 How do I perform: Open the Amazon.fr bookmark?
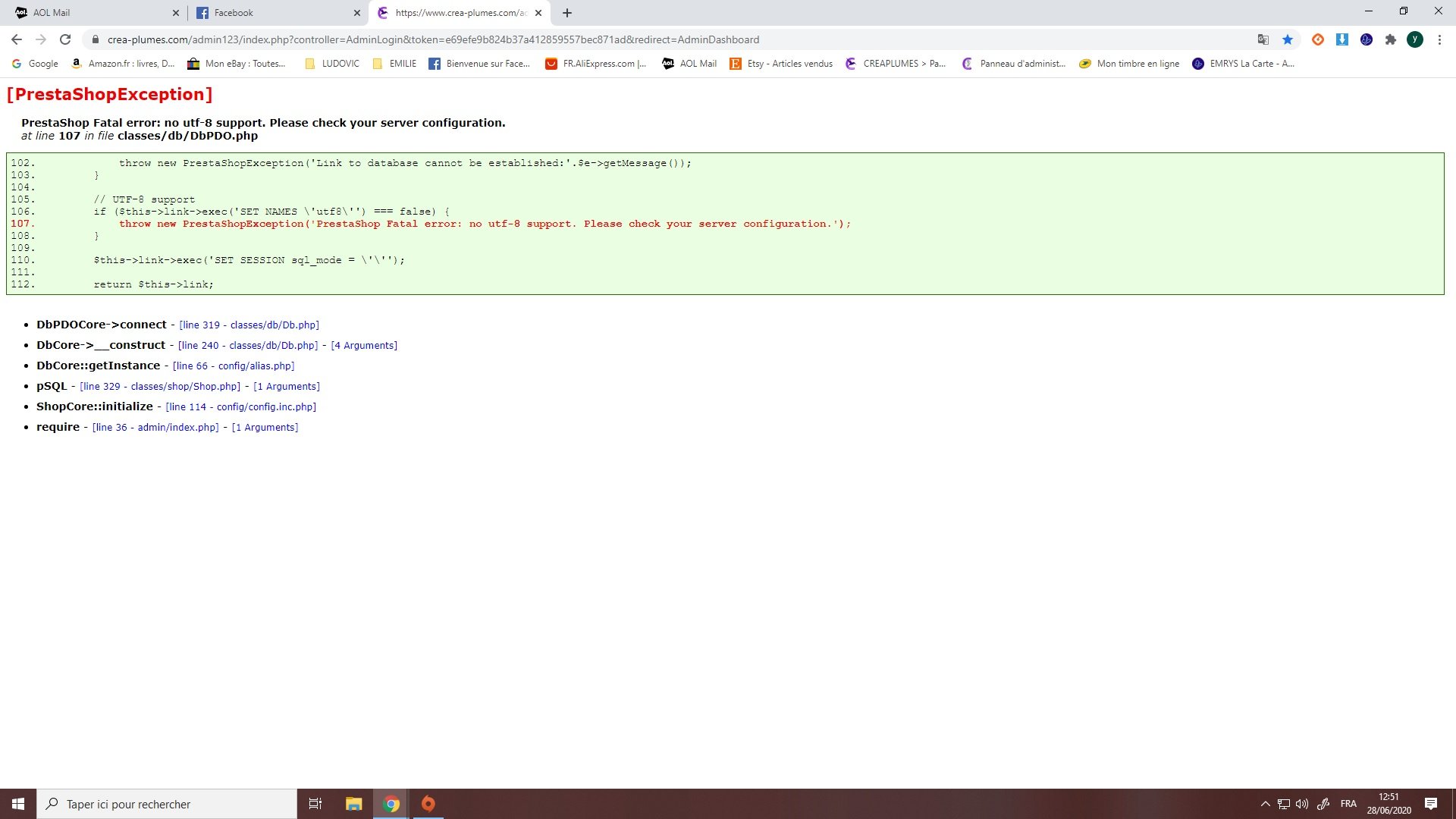123,64
